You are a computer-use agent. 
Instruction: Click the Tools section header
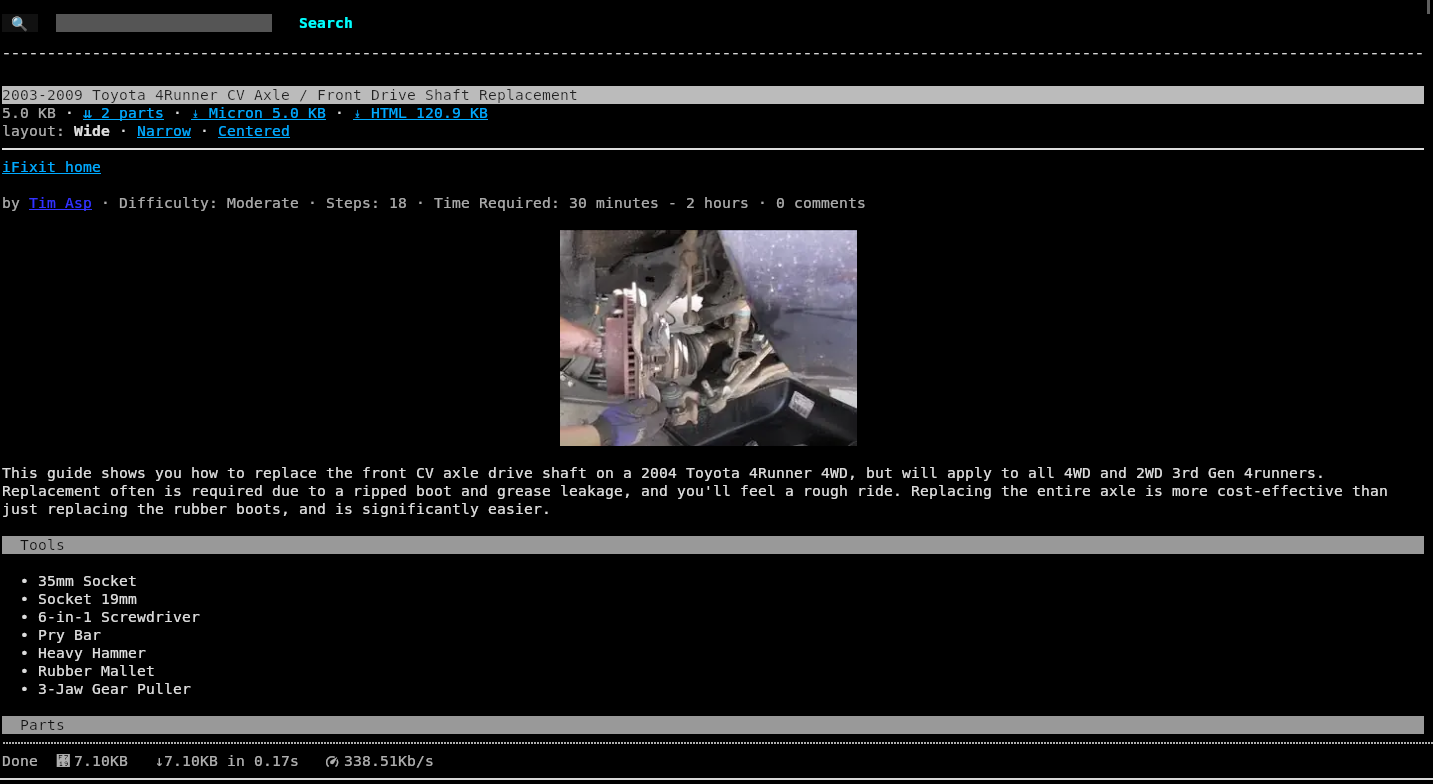pos(713,545)
